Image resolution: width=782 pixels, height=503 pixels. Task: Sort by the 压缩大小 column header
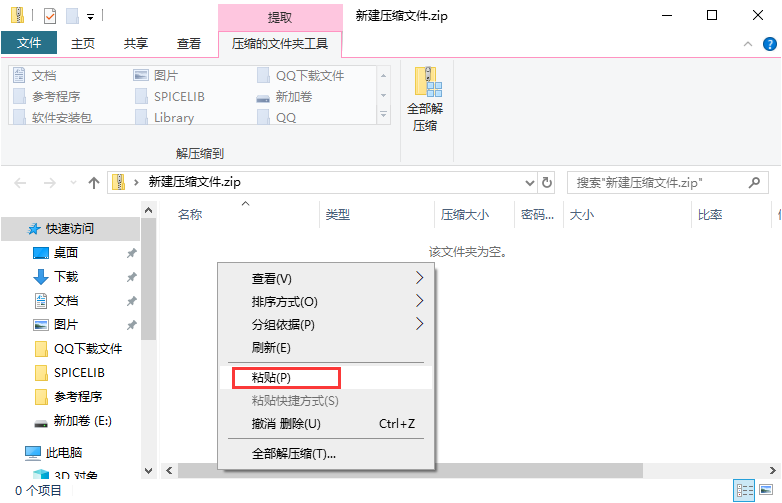point(465,215)
